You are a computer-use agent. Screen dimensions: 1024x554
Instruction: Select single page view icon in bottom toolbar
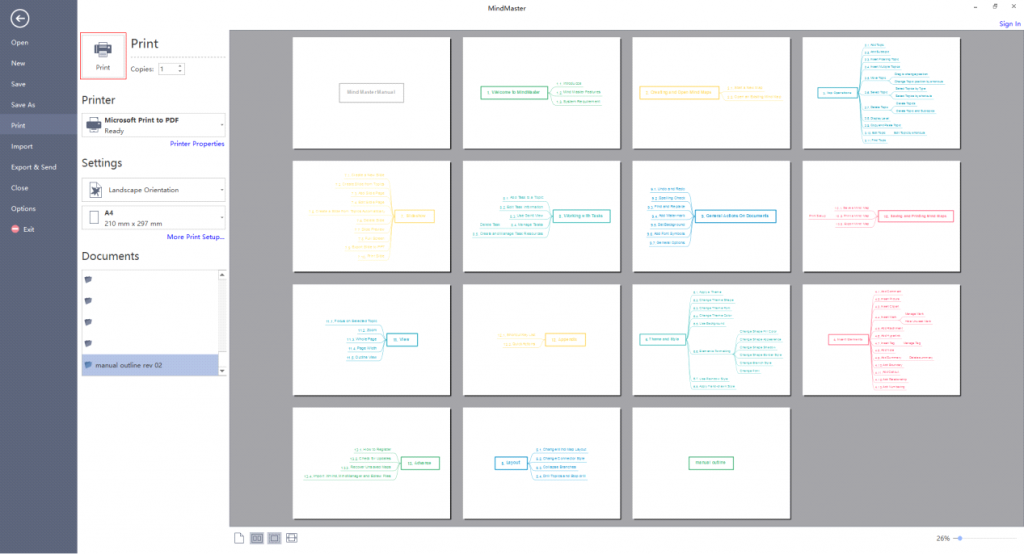pyautogui.click(x=239, y=538)
